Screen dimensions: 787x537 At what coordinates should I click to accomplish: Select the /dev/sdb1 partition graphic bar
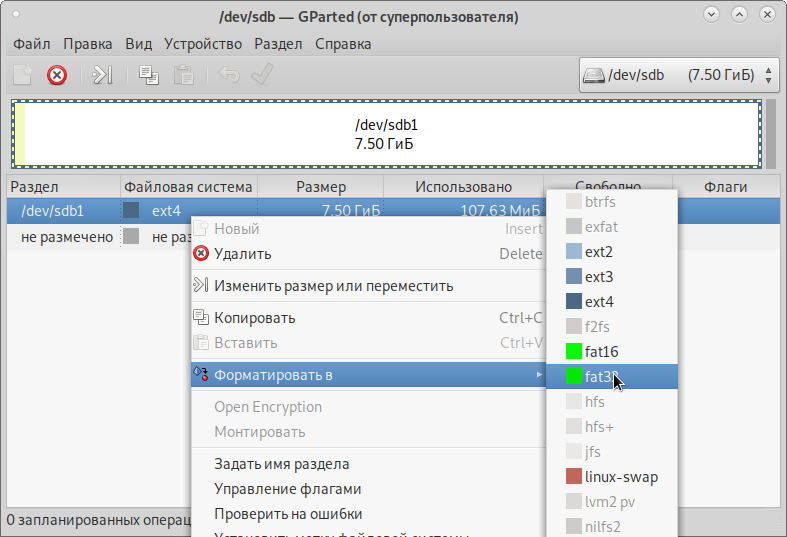coord(386,134)
